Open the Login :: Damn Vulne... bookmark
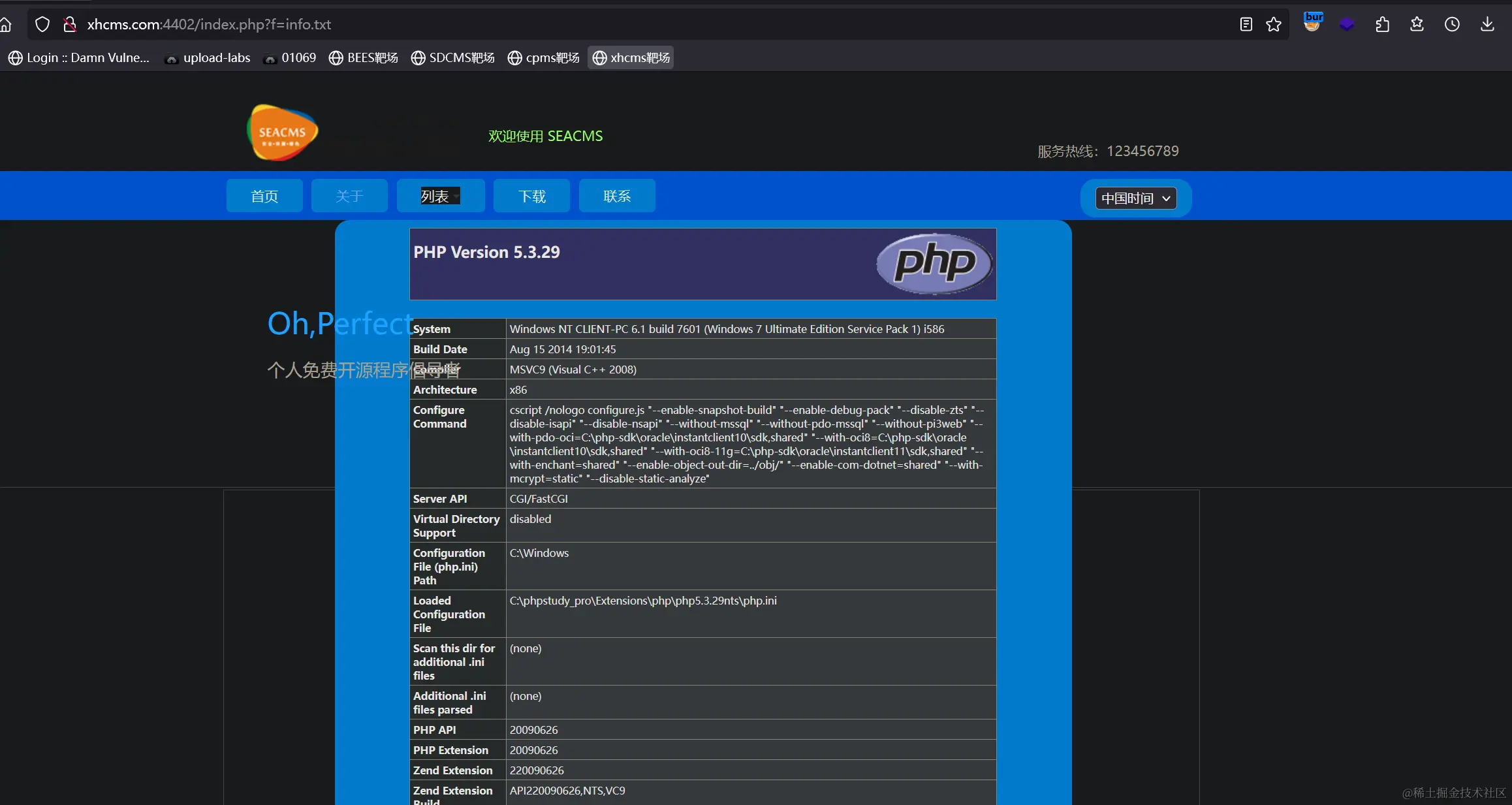The image size is (1512, 805). pyautogui.click(x=79, y=58)
